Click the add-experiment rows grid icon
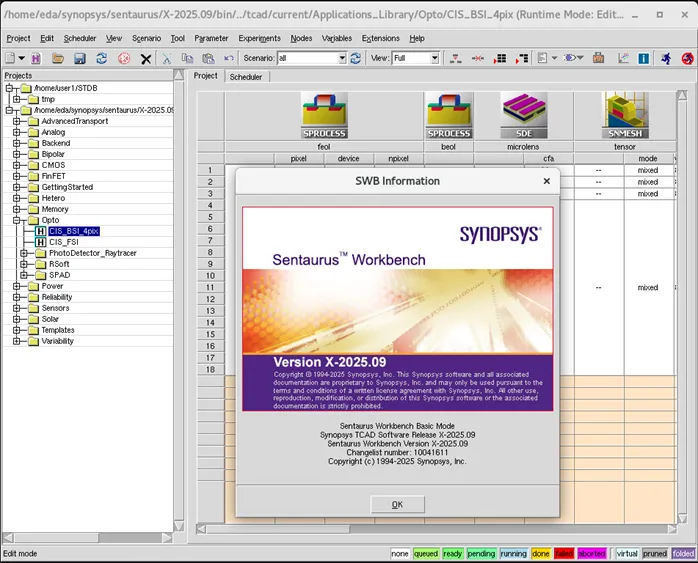The width and height of the screenshot is (698, 563). tap(499, 58)
